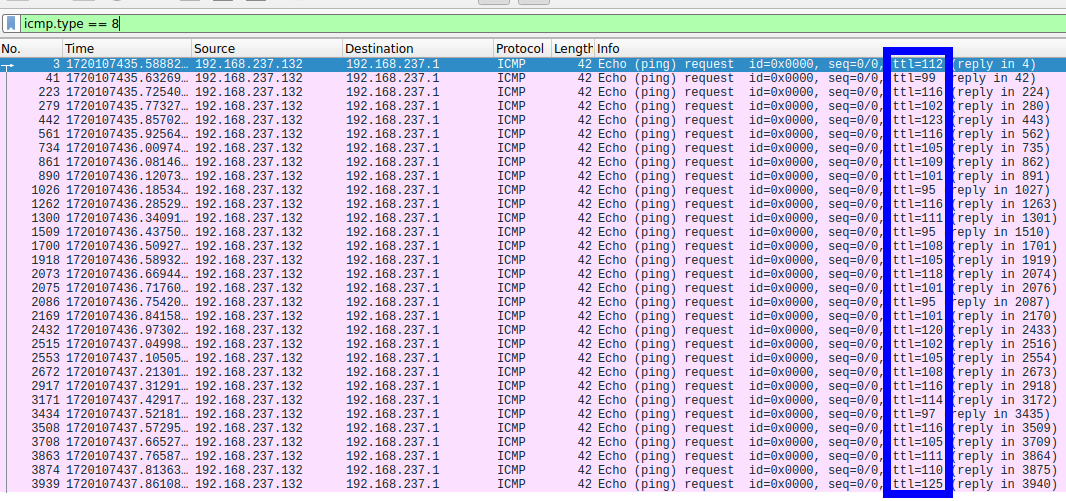Select packet number 2075 row
1066x501 pixels.
(533, 288)
